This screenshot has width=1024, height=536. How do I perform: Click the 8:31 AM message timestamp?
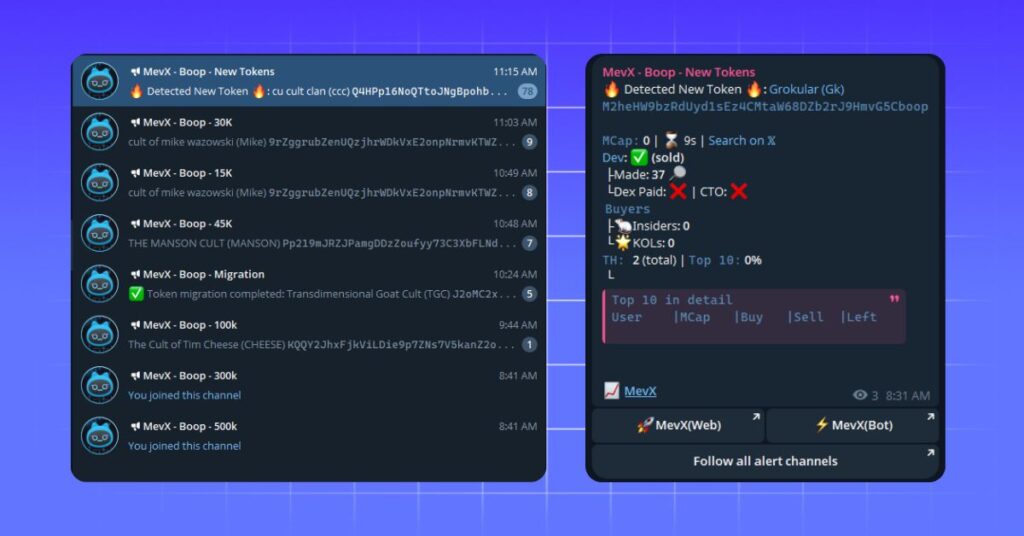pos(907,396)
